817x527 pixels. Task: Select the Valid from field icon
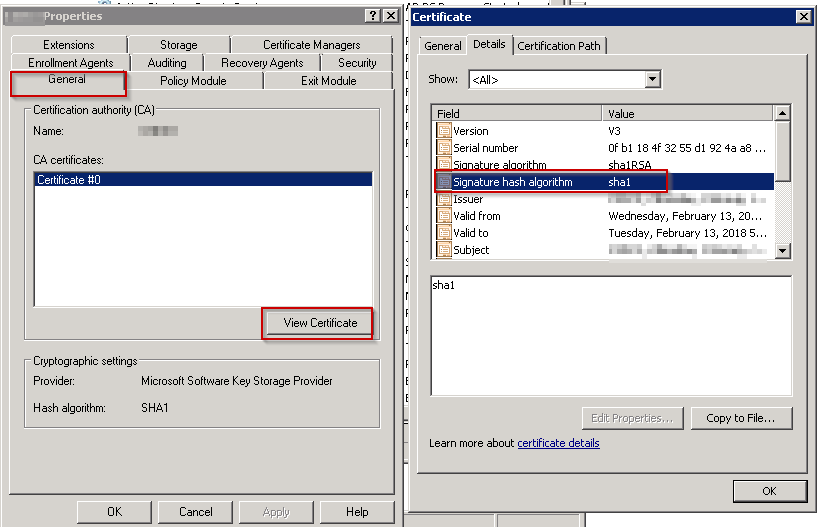[444, 216]
